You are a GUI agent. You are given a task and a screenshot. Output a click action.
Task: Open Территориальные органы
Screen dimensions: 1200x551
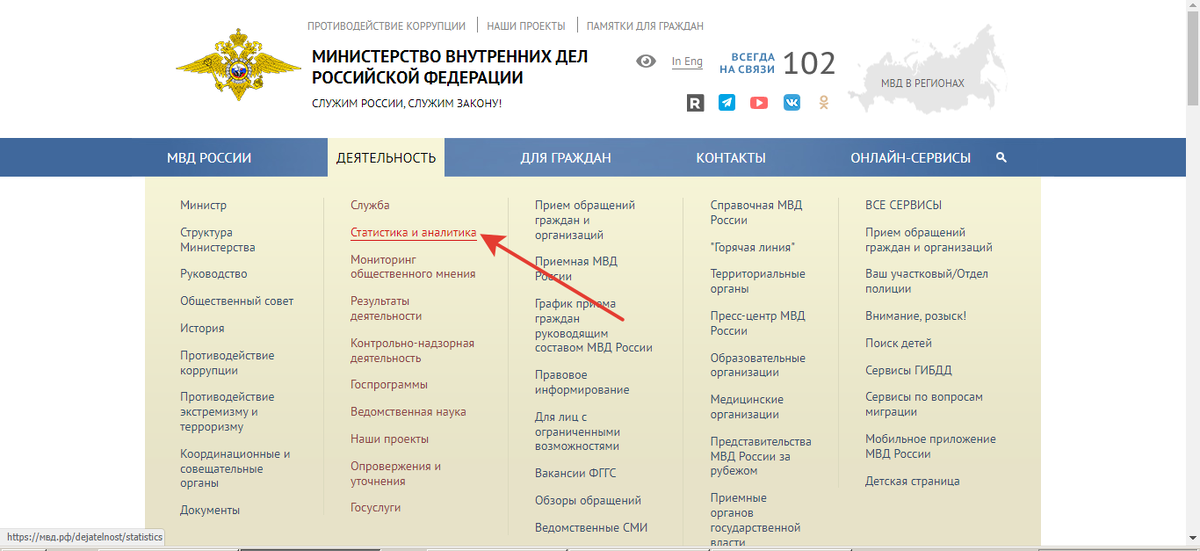pos(757,281)
